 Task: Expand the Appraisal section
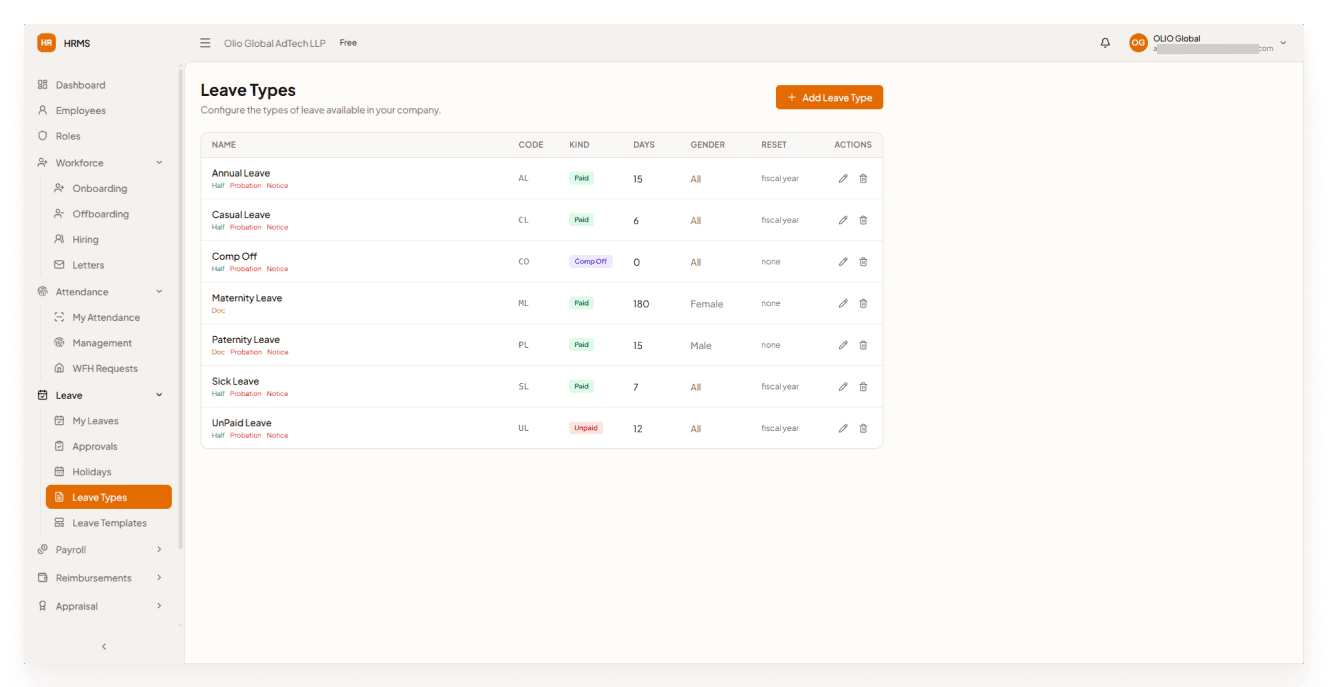[x=159, y=606]
